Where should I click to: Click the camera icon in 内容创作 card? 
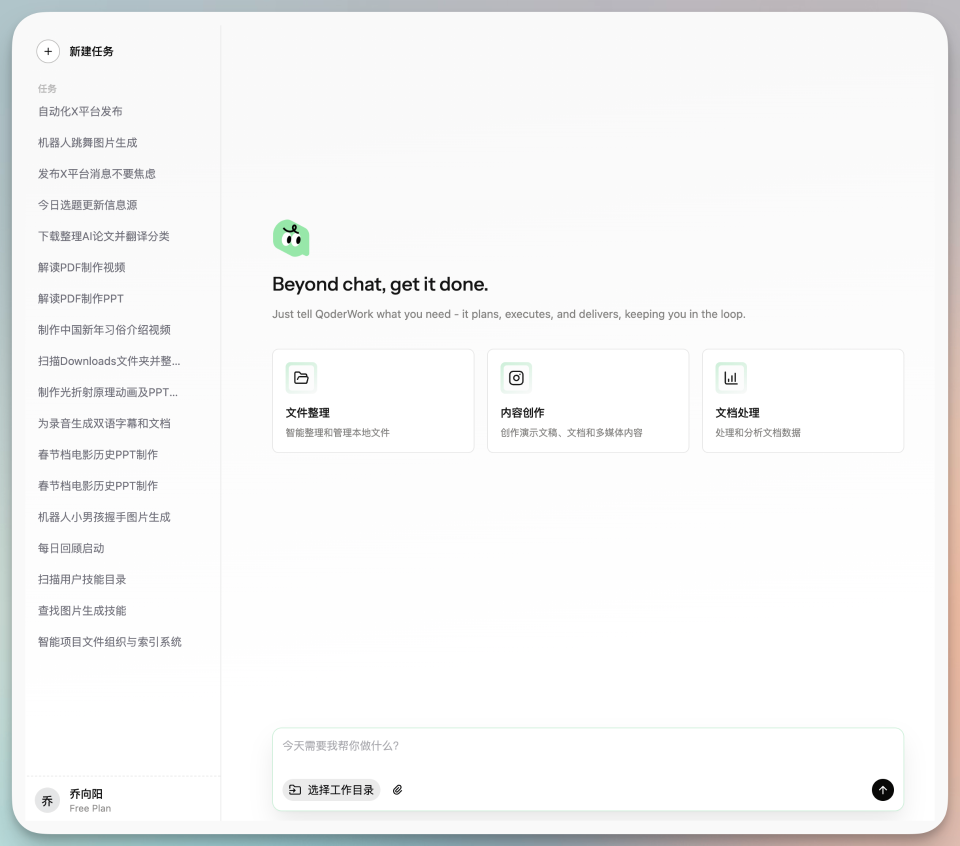tap(516, 378)
